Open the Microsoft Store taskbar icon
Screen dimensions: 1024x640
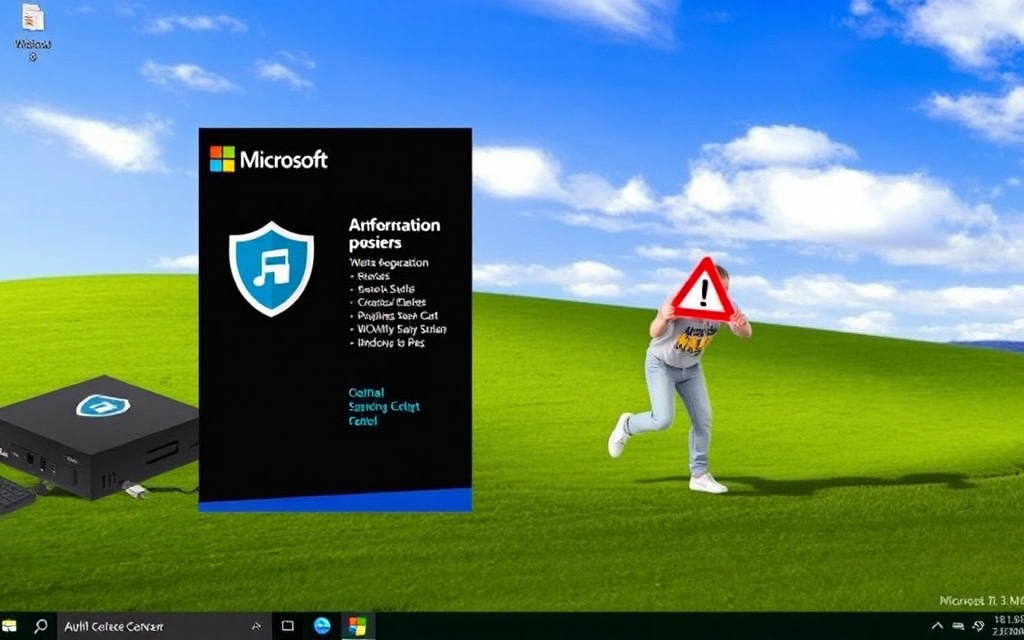pos(356,626)
